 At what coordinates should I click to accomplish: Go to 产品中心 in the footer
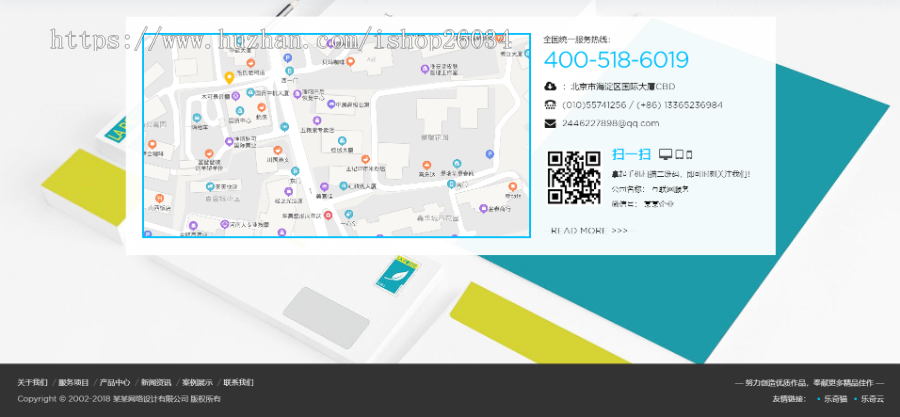[x=115, y=383]
